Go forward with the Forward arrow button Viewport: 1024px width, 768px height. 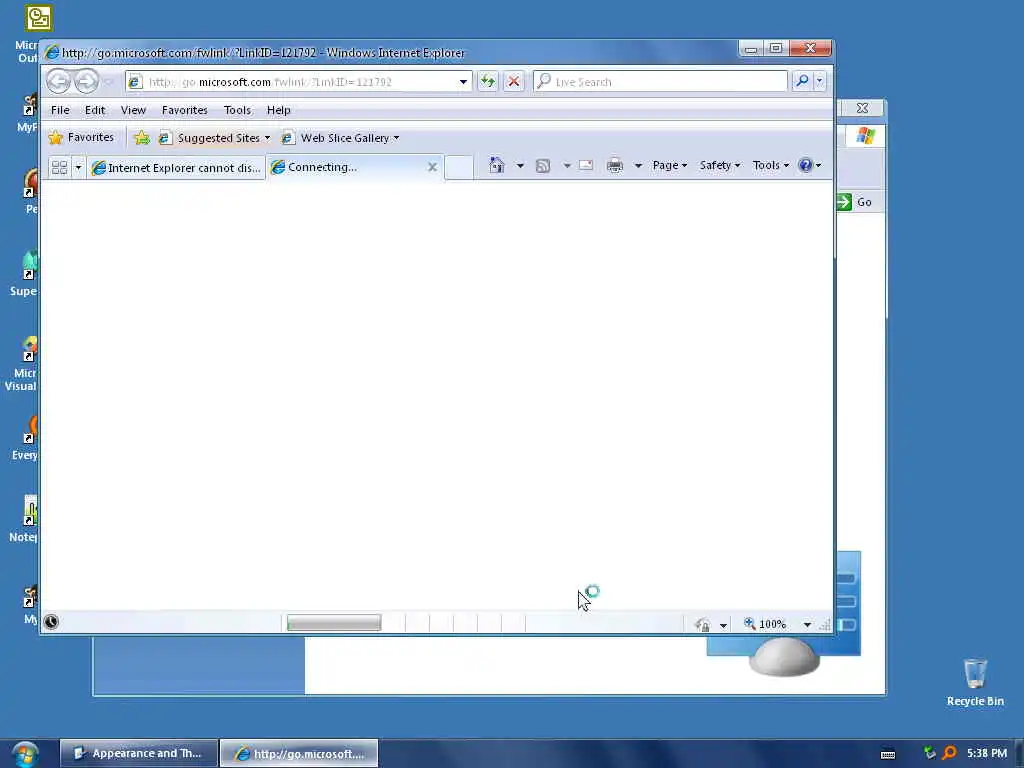click(86, 81)
